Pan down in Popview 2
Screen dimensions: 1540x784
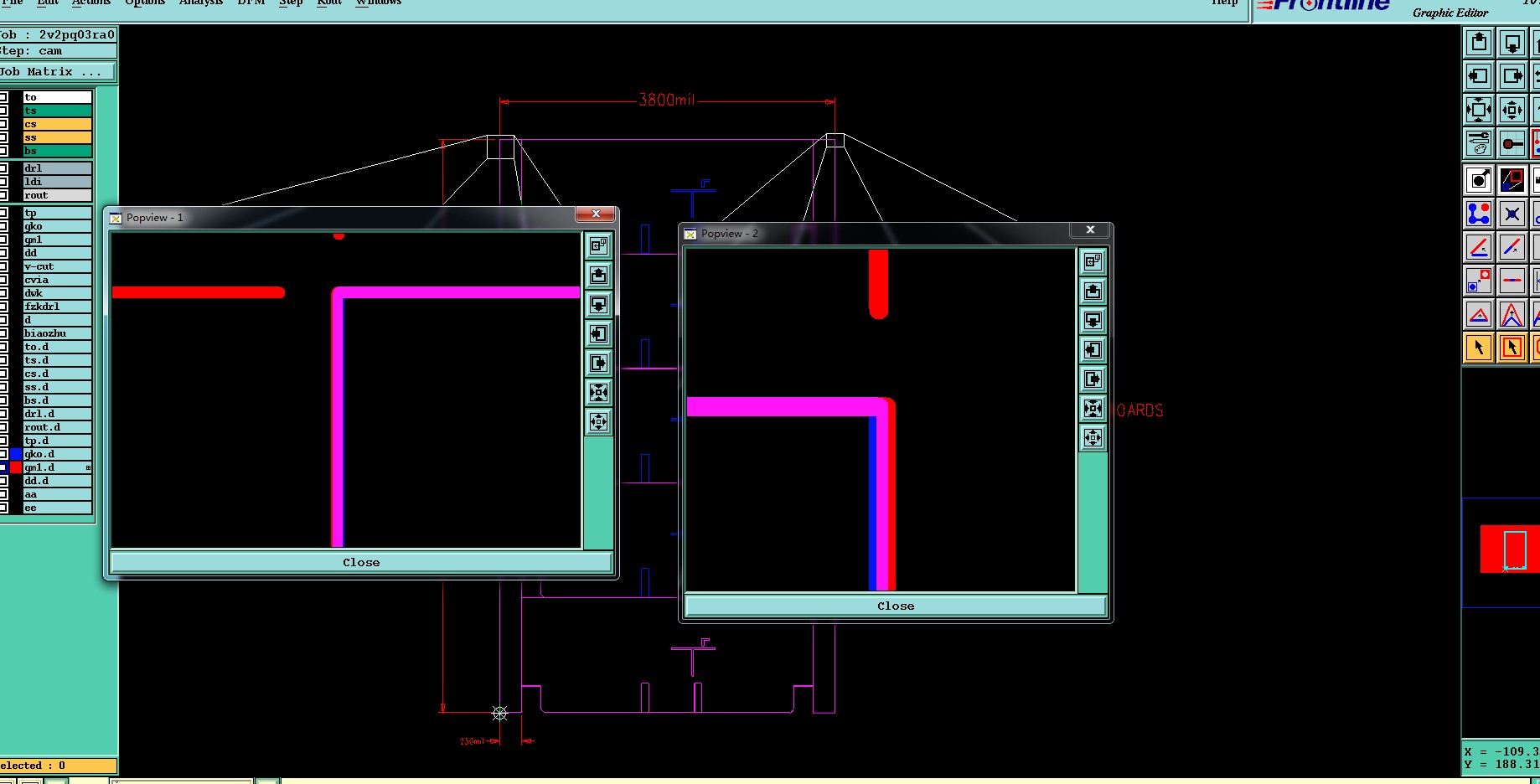click(1093, 320)
